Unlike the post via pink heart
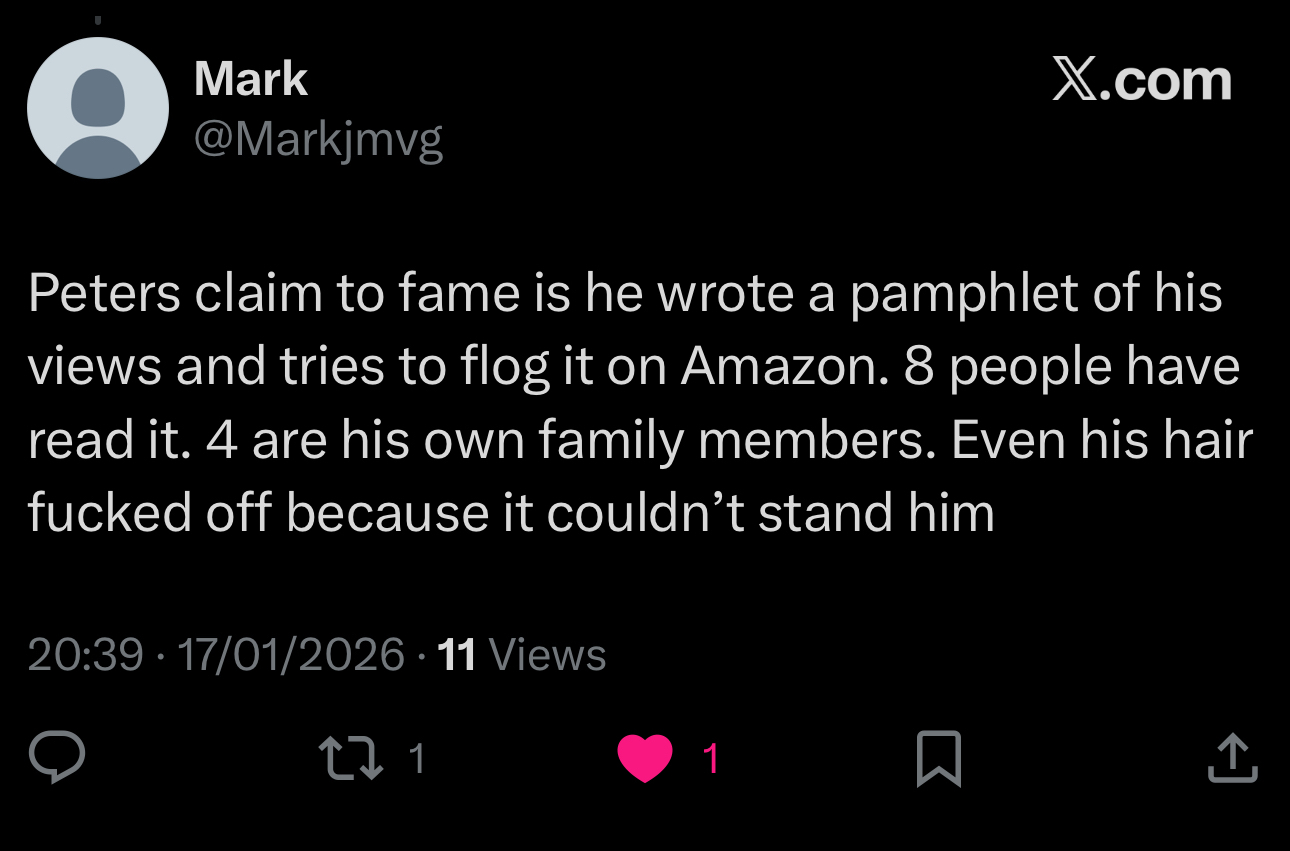 tap(645, 758)
